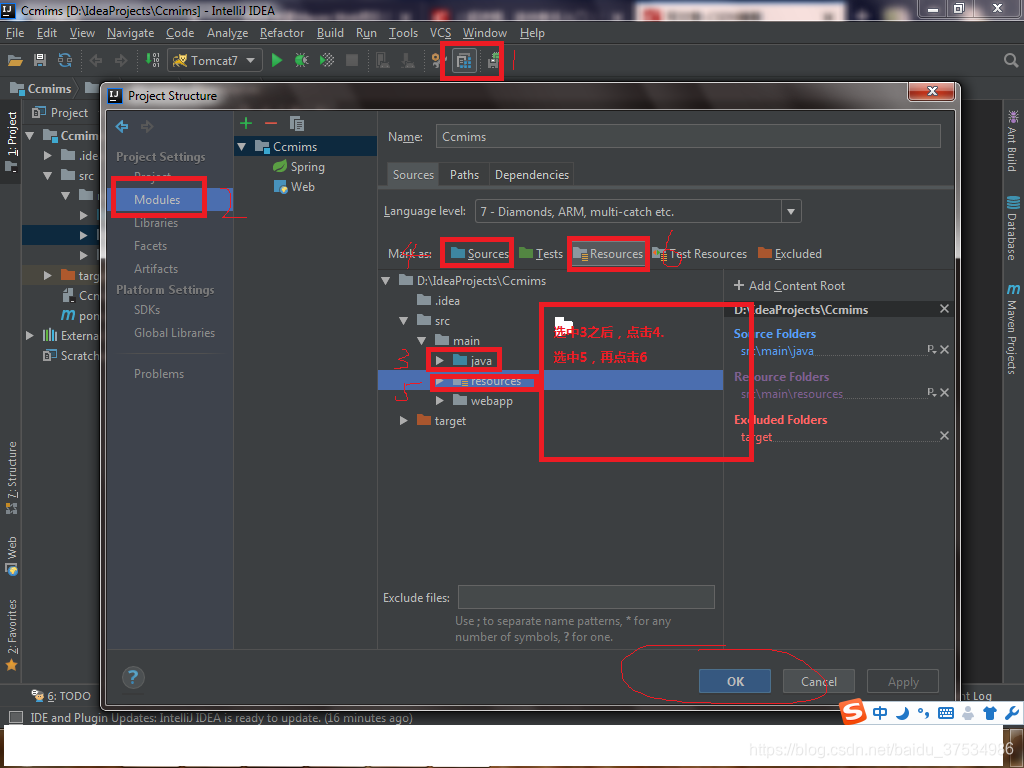Open the dialog help question mark
The width and height of the screenshot is (1024, 768).
click(x=133, y=677)
